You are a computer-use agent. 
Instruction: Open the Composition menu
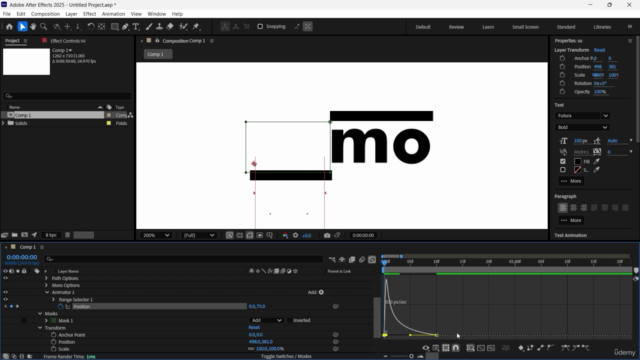click(45, 14)
